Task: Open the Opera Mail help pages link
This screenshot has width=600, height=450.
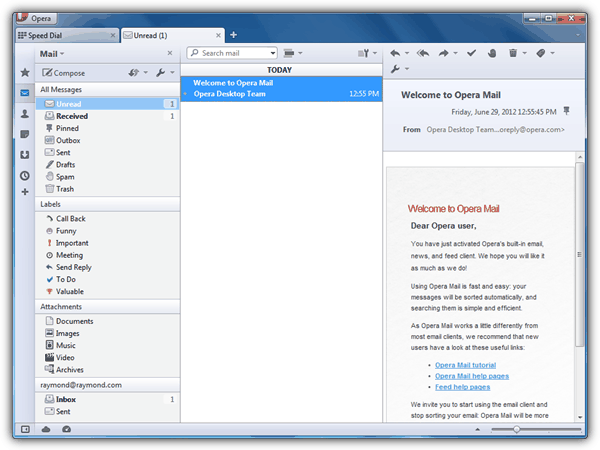Action: 472,376
